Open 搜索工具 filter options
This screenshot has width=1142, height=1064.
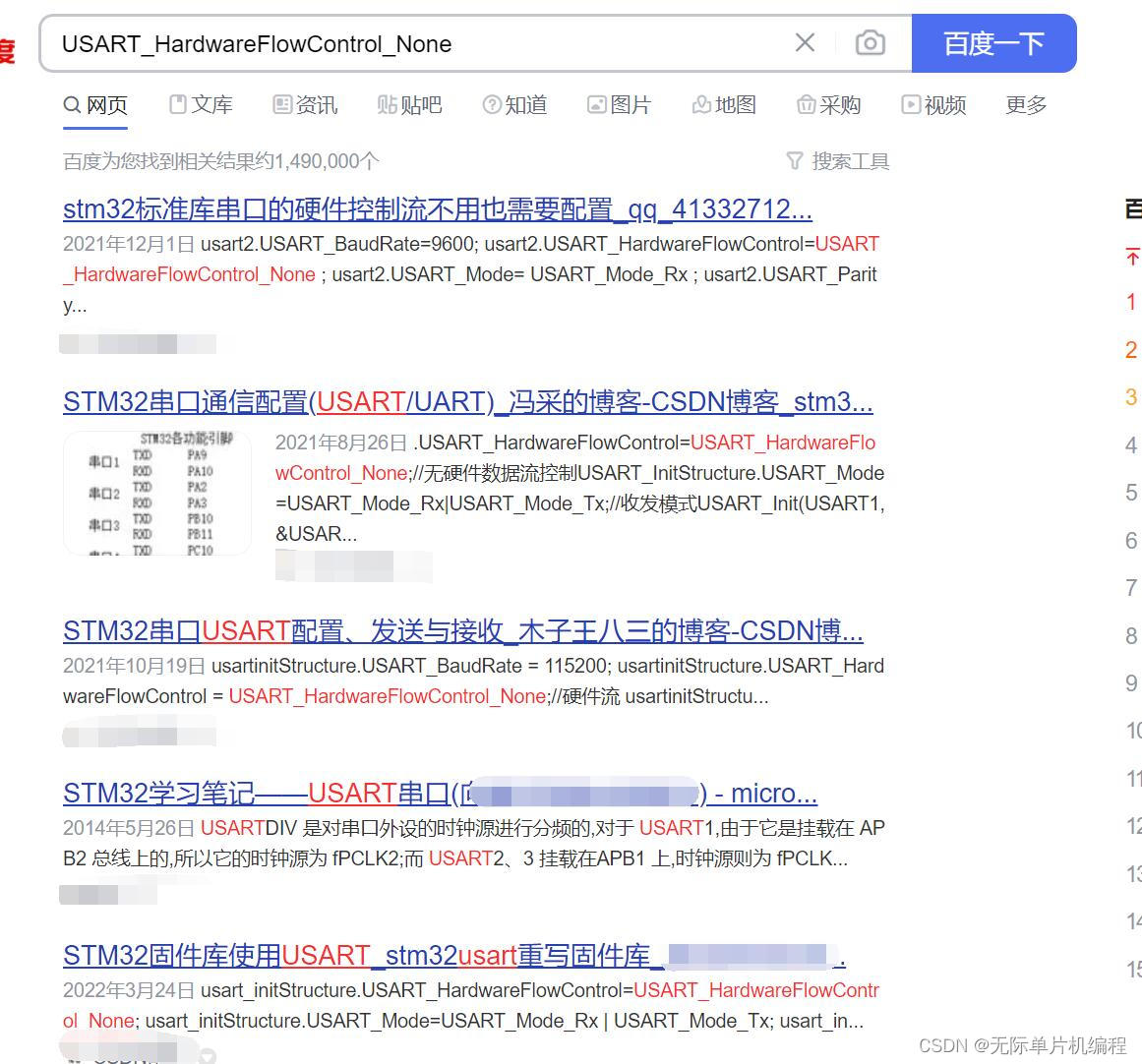point(838,161)
